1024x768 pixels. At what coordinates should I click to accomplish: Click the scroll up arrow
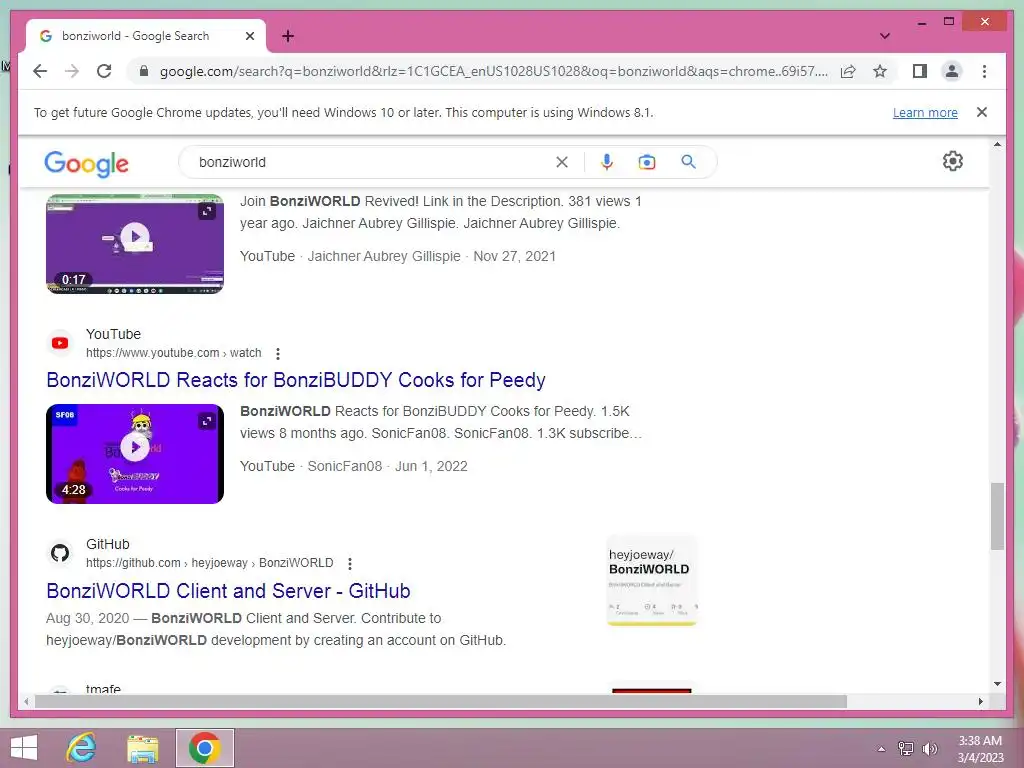[x=997, y=144]
